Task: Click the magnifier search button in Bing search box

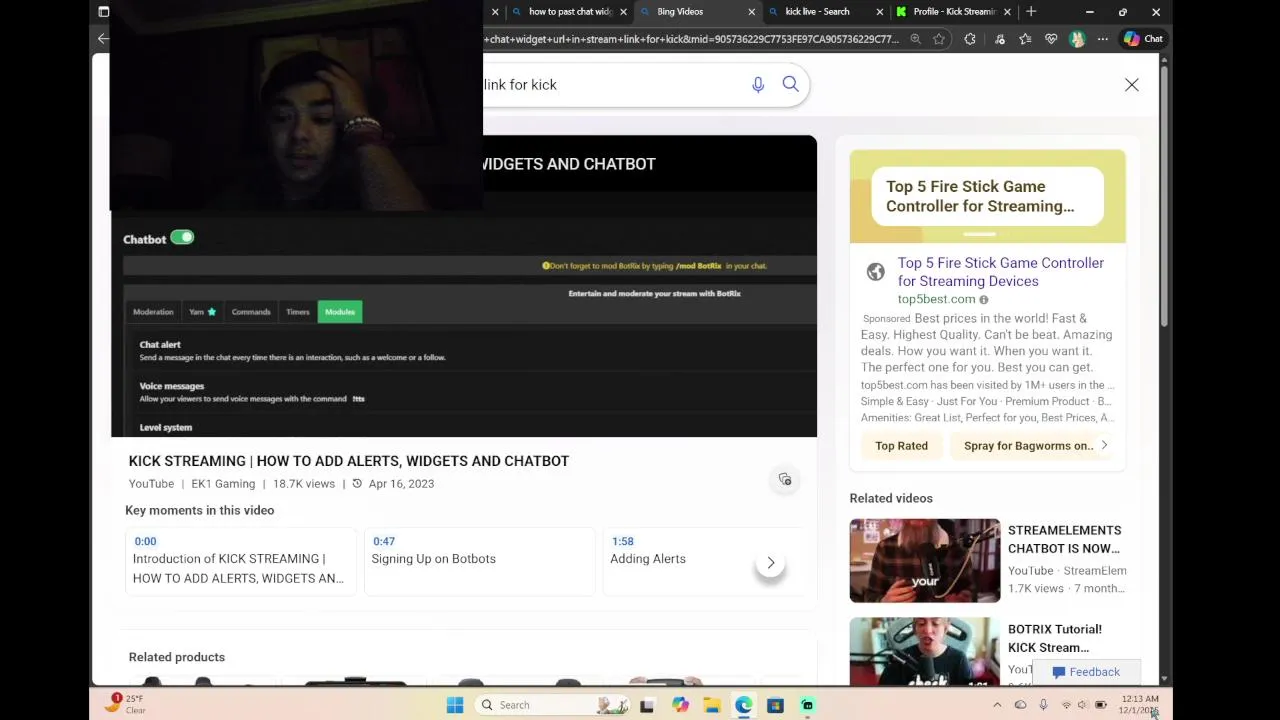Action: tap(790, 85)
